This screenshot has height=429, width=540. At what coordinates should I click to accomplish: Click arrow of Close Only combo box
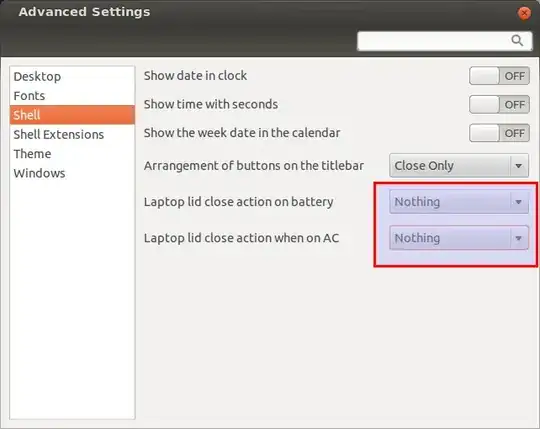coord(518,166)
